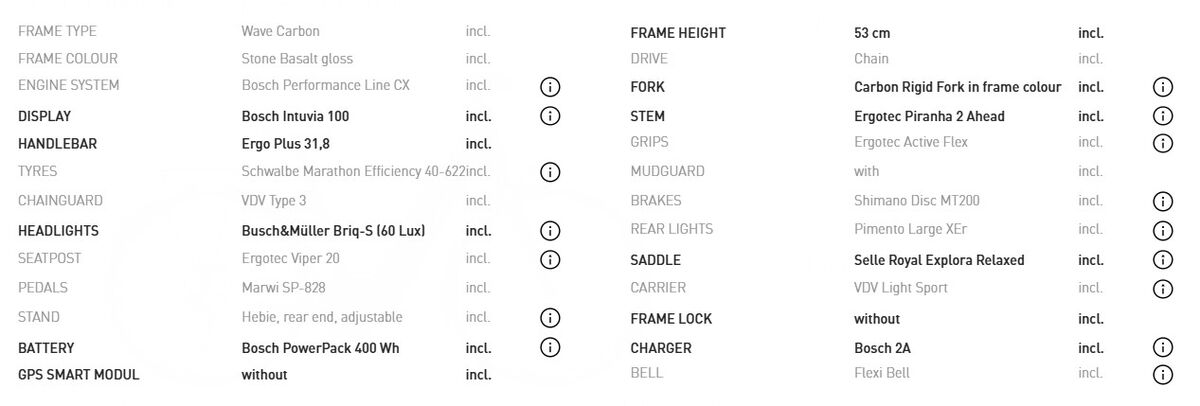Open info icon for Engine System row

tap(550, 87)
